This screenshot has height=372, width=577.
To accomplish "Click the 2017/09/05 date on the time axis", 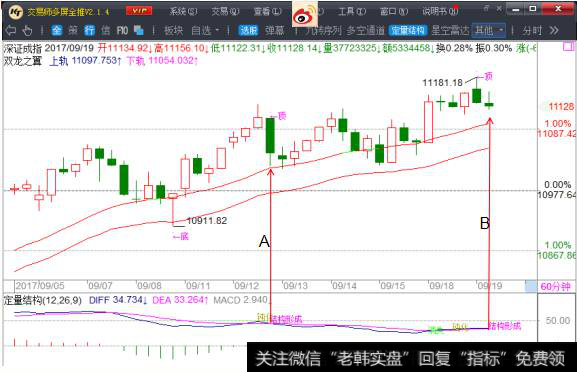I will pyautogui.click(x=40, y=286).
